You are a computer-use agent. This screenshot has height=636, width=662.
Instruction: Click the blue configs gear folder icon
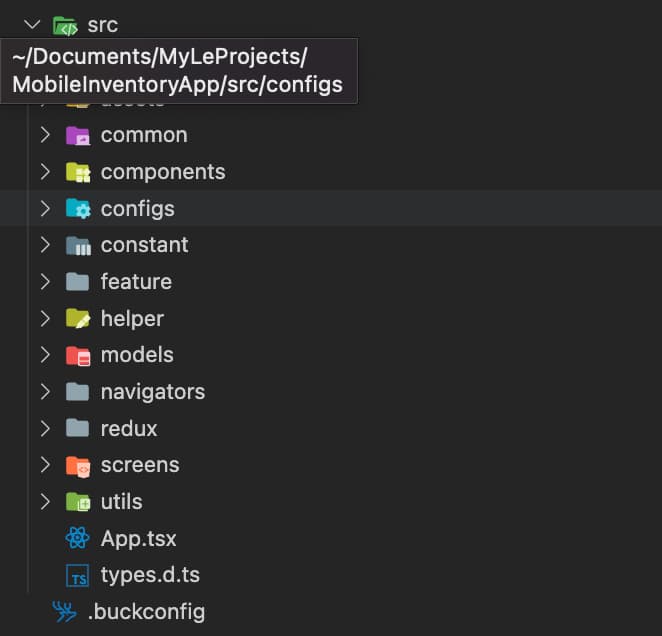point(77,209)
